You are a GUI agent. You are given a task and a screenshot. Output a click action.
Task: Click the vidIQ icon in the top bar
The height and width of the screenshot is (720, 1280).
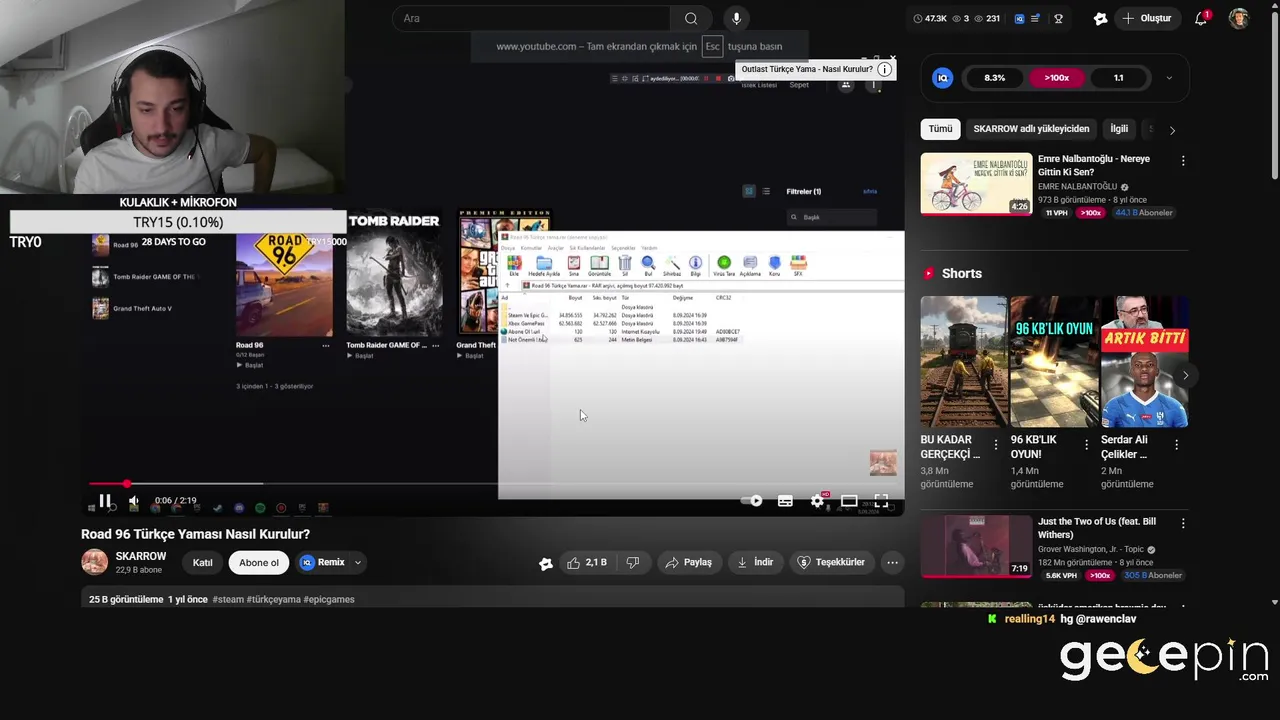point(1019,18)
